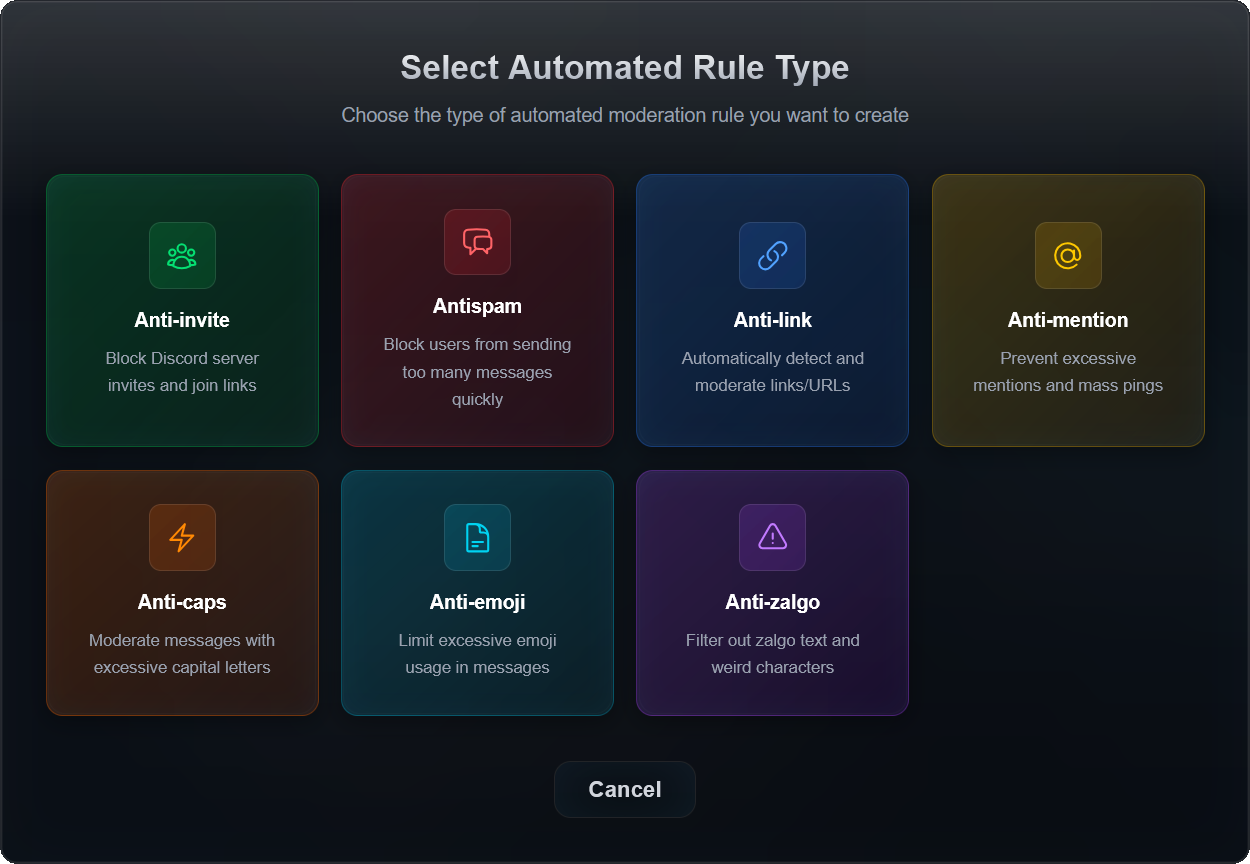Screen dimensions: 1250x864
Task: Click 'Moderate messages with excessive capital letters' text
Action: pos(182,654)
